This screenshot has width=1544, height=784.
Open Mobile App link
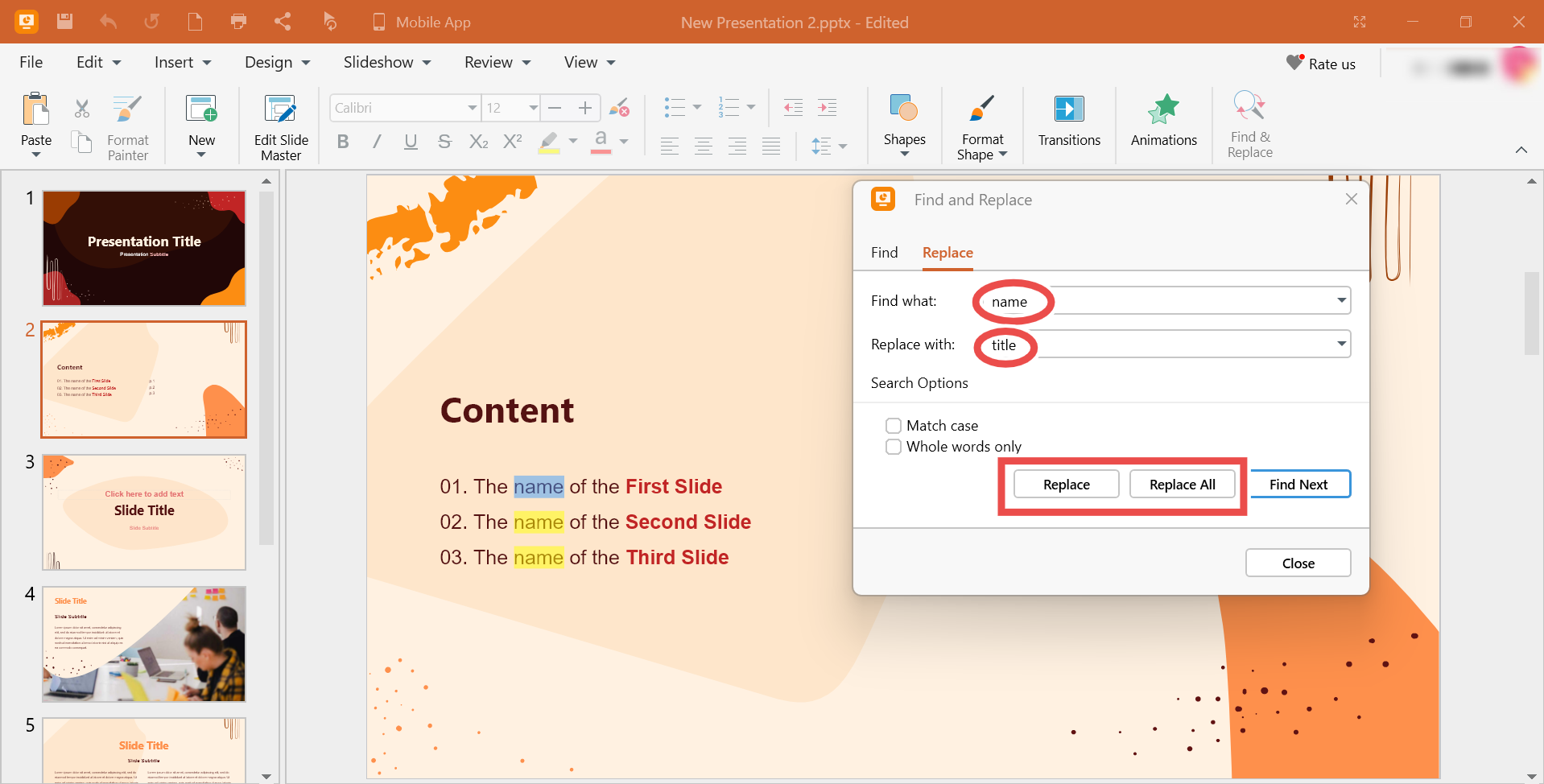[422, 23]
